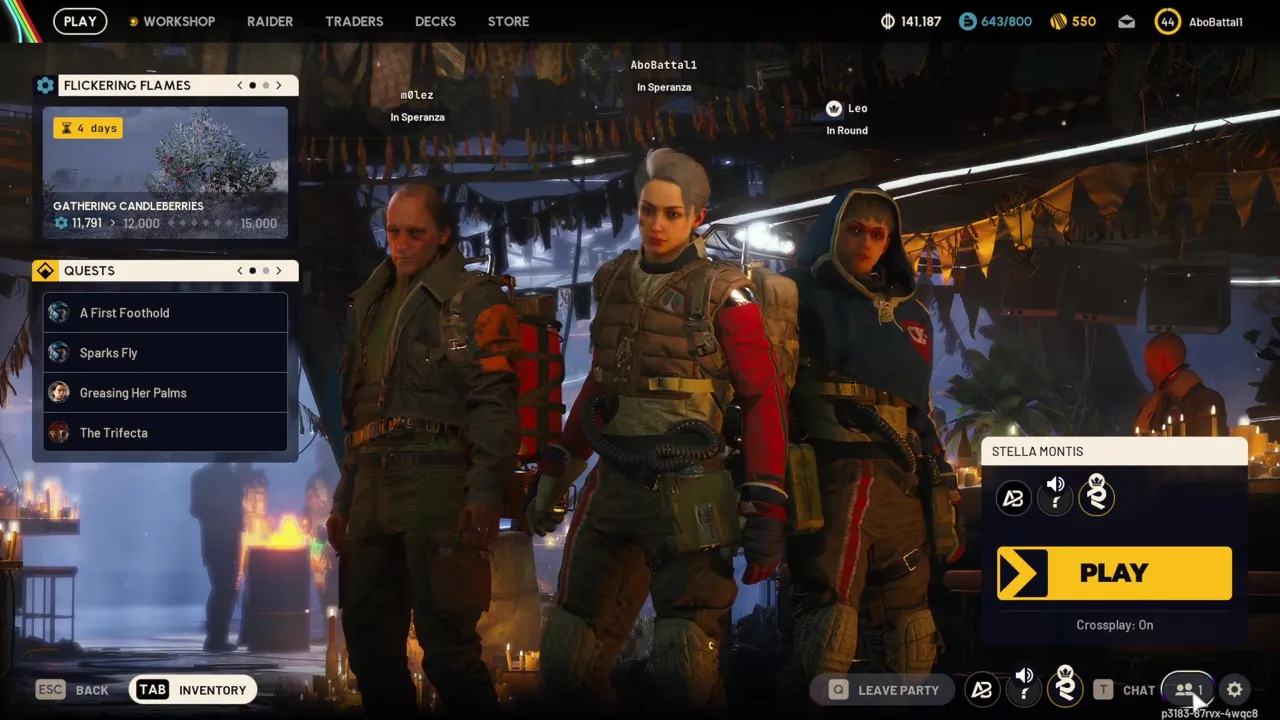Screen dimensions: 1280x720
Task: Select the second page dot in Quests header
Action: tap(266, 271)
